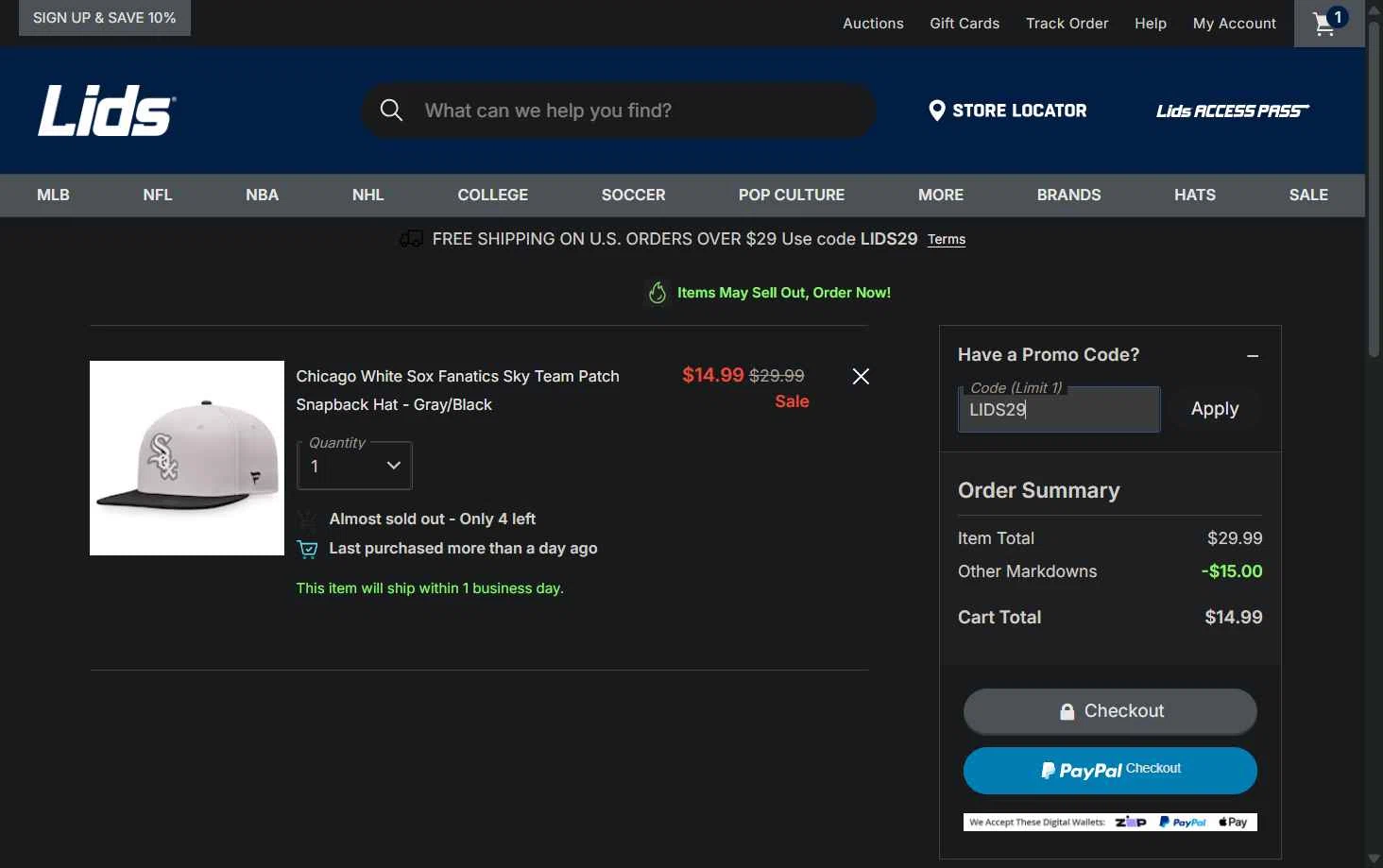The height and width of the screenshot is (868, 1383).
Task: Open the Store Locator
Action: (1008, 111)
